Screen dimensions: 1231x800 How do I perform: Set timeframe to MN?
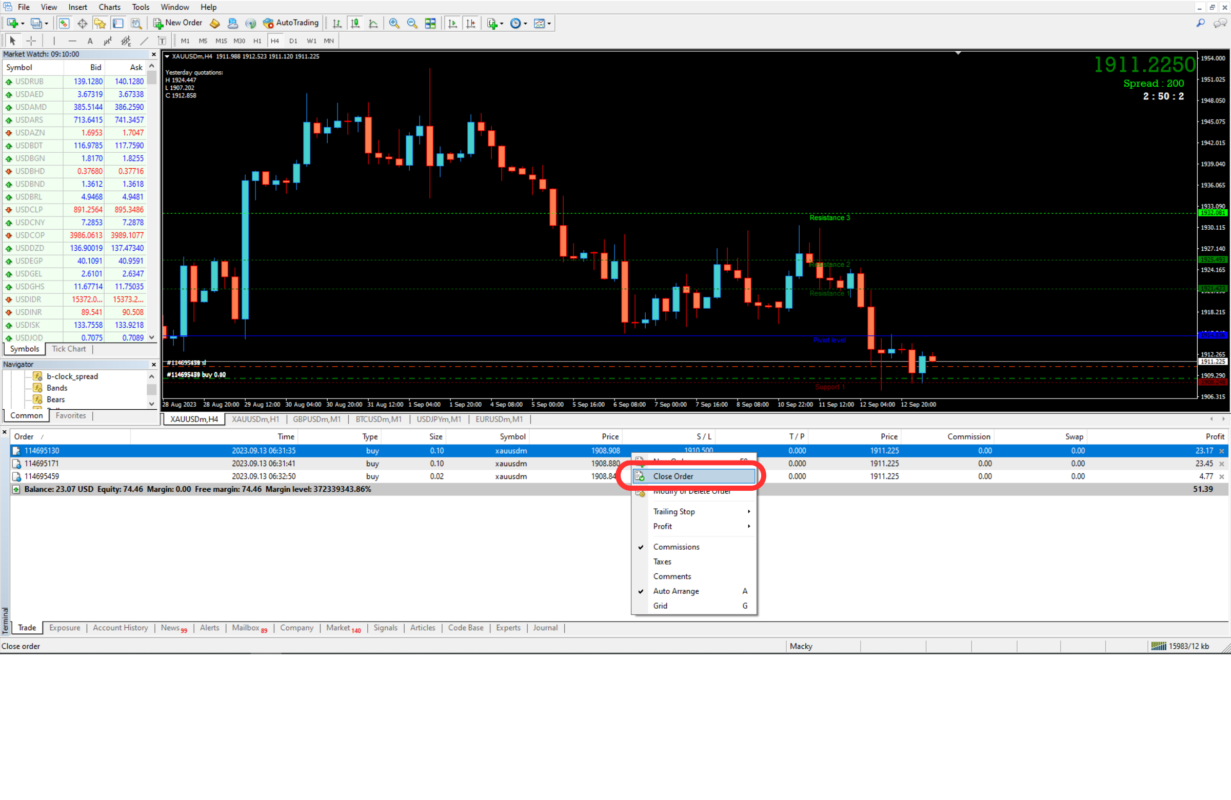pyautogui.click(x=329, y=41)
